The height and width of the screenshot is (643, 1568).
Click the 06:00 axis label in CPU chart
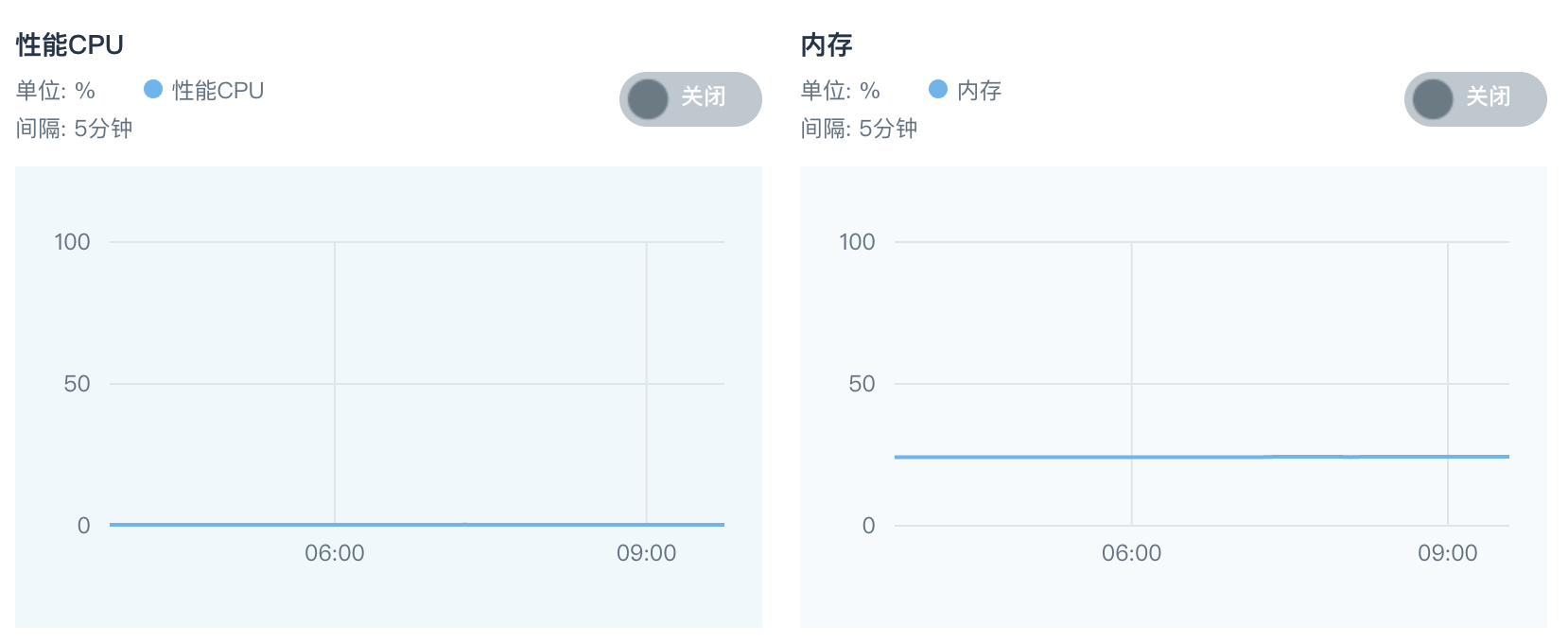click(x=335, y=553)
